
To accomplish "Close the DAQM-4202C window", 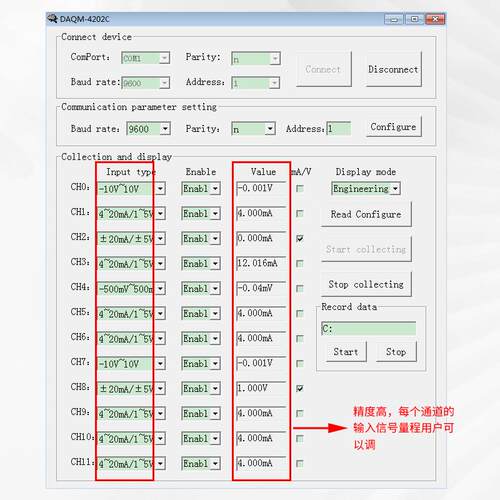I will (435, 19).
